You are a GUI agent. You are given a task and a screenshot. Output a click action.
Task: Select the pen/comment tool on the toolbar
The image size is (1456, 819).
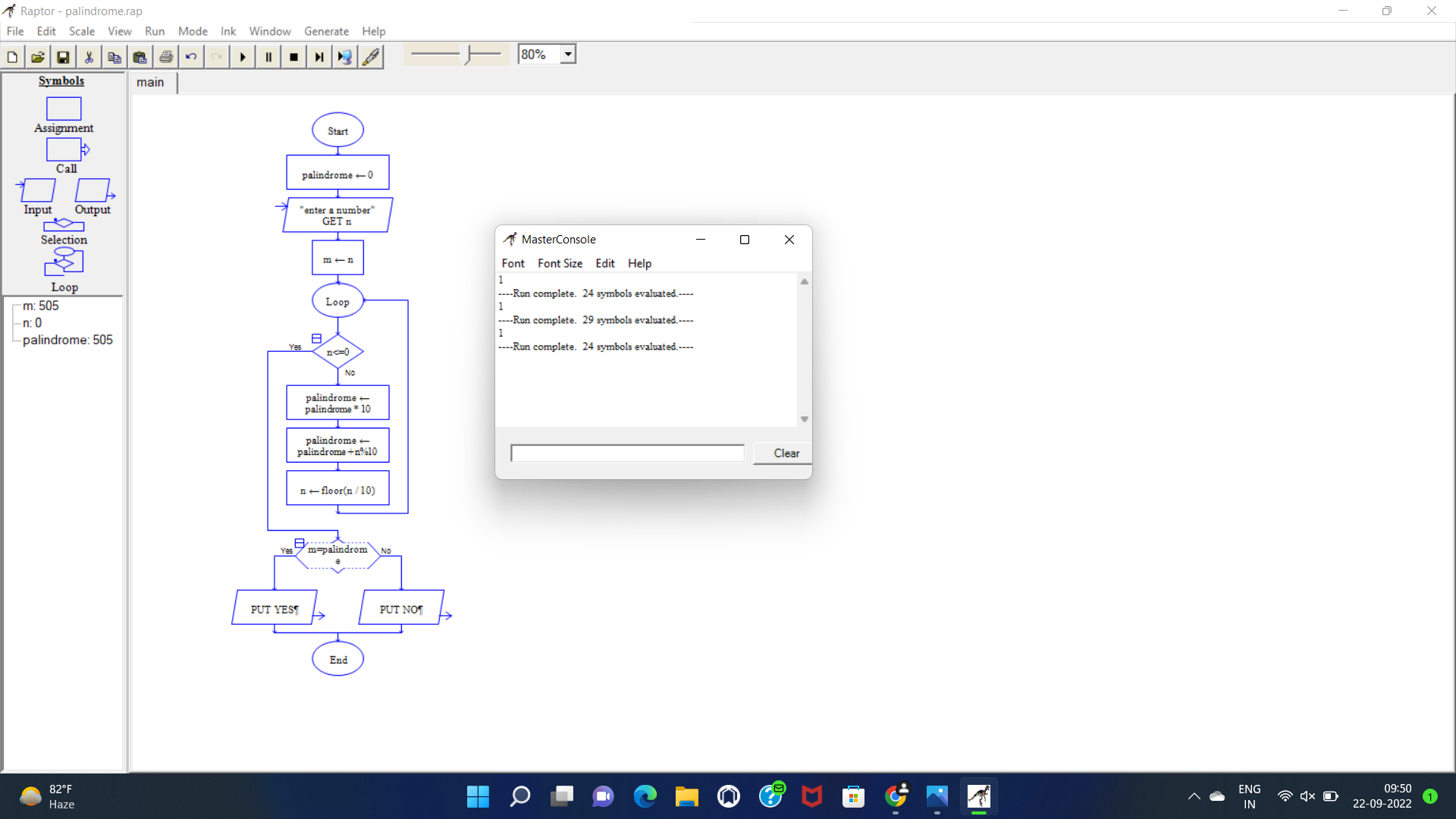click(371, 56)
